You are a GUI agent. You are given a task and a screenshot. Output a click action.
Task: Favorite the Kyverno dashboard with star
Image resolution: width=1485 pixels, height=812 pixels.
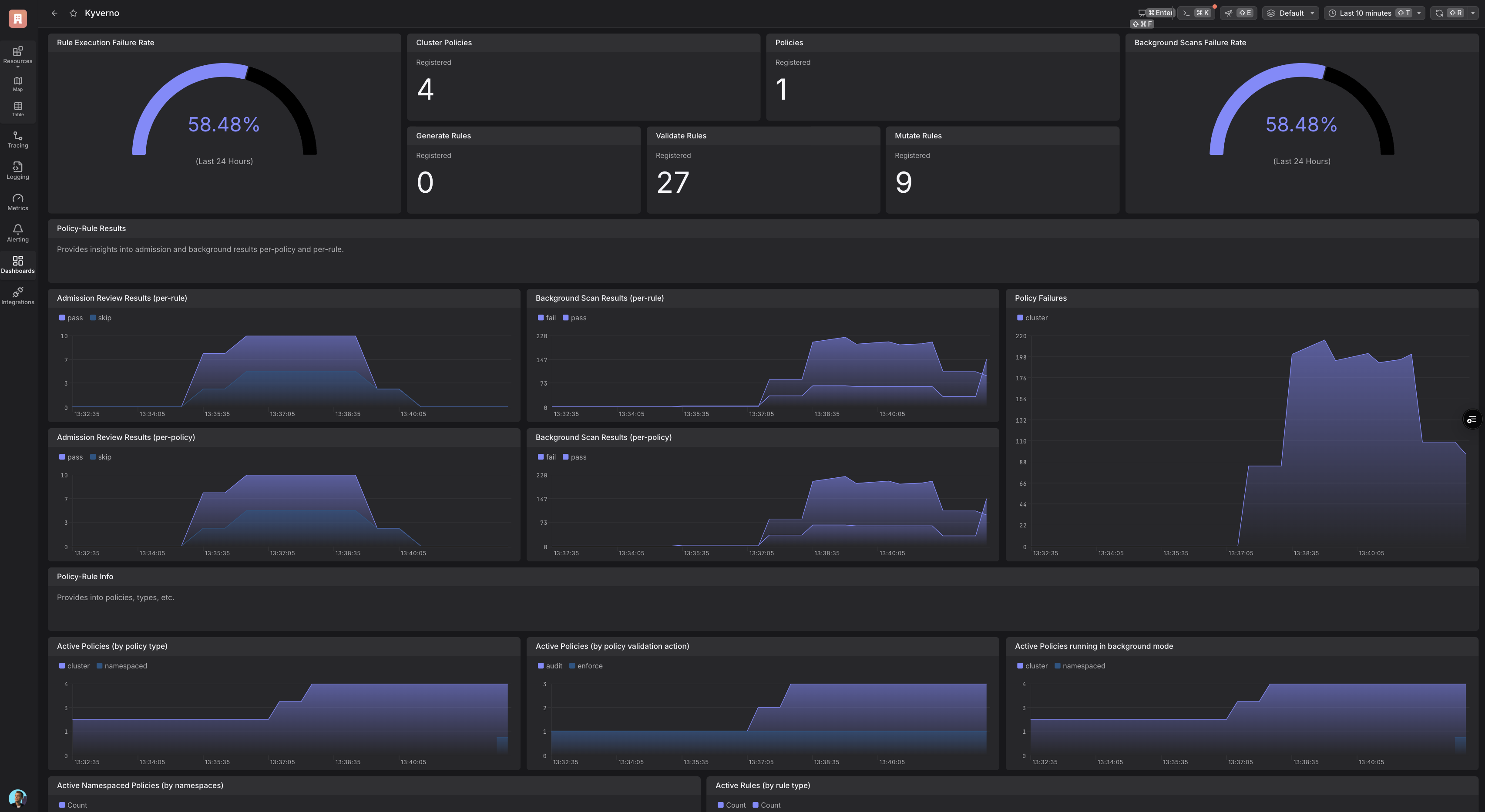tap(73, 13)
